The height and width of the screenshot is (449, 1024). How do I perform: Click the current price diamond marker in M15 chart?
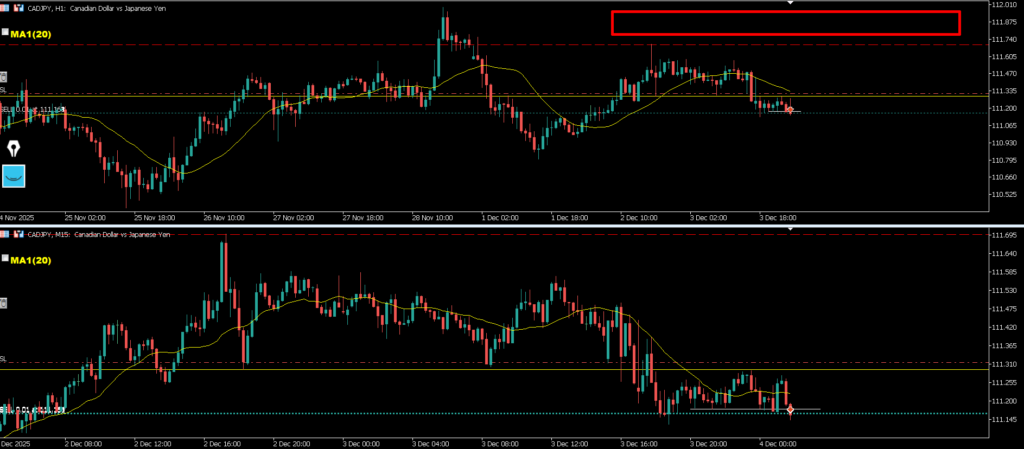(791, 409)
